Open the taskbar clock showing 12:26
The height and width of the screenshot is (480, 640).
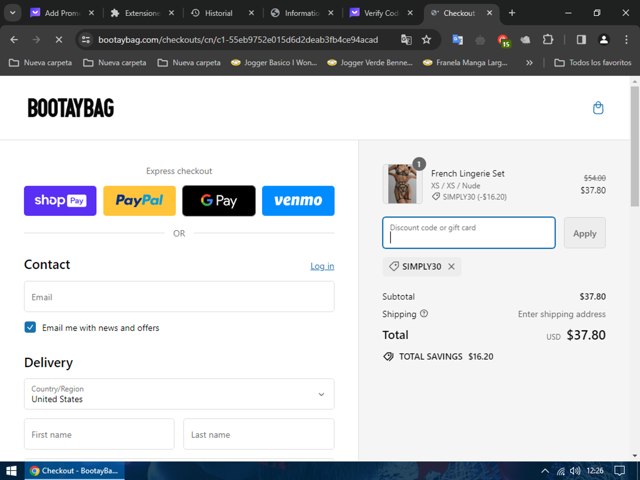pos(595,471)
